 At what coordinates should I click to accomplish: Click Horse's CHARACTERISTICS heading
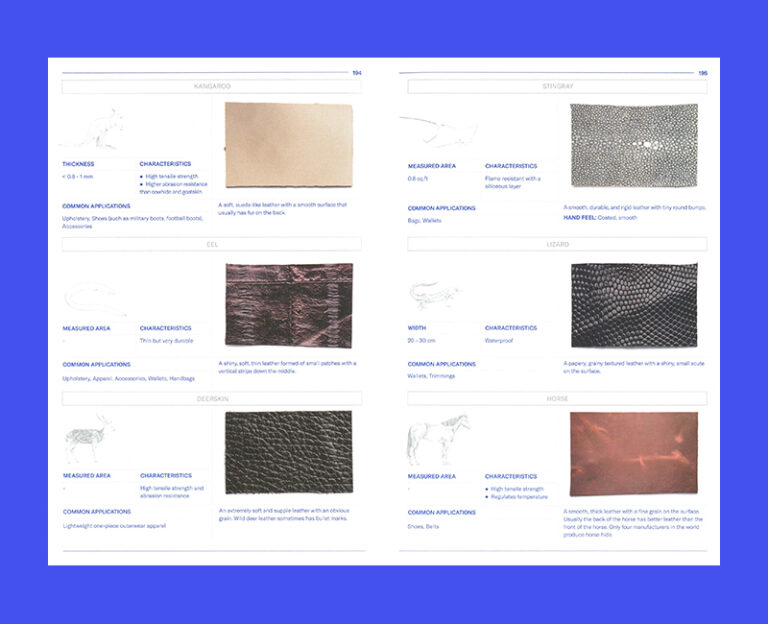[511, 477]
